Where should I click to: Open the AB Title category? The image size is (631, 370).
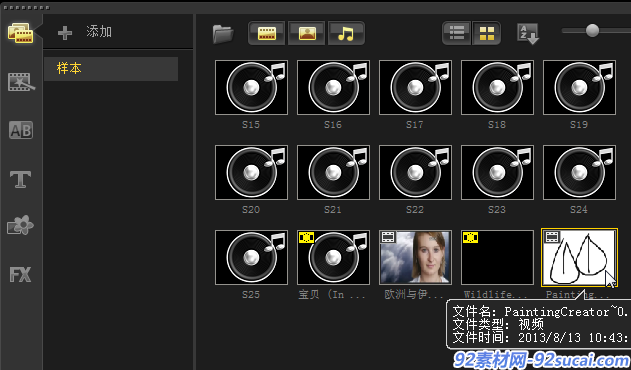[21, 130]
